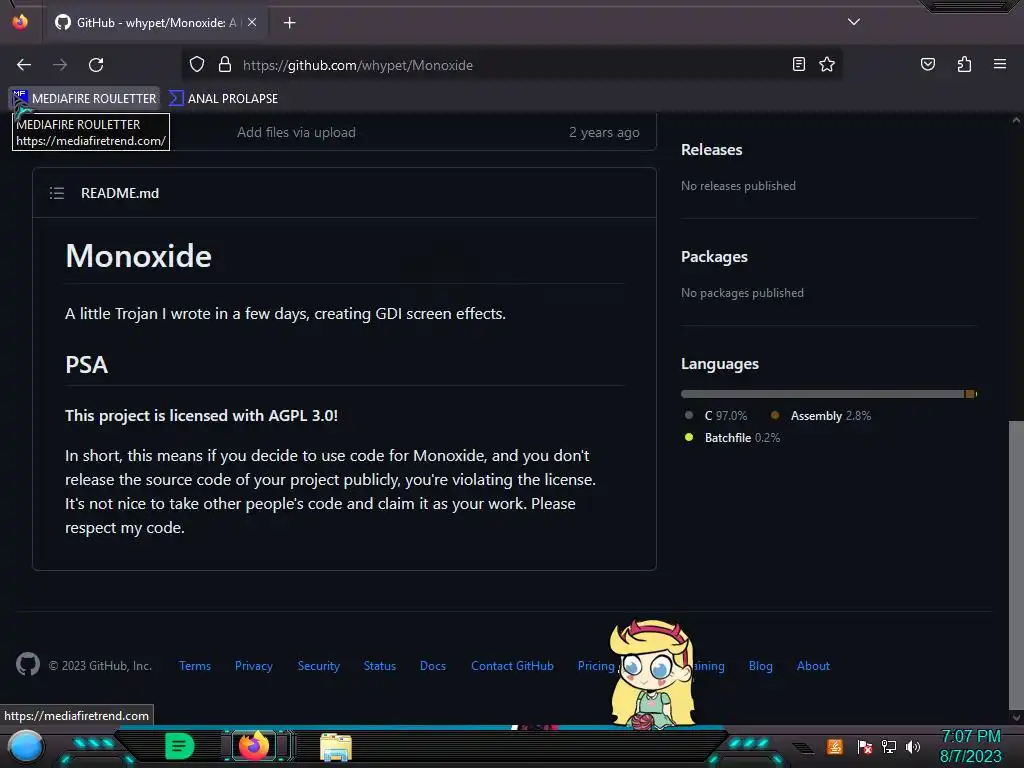Open the Packages section heading
The width and height of the screenshot is (1024, 768).
click(714, 257)
